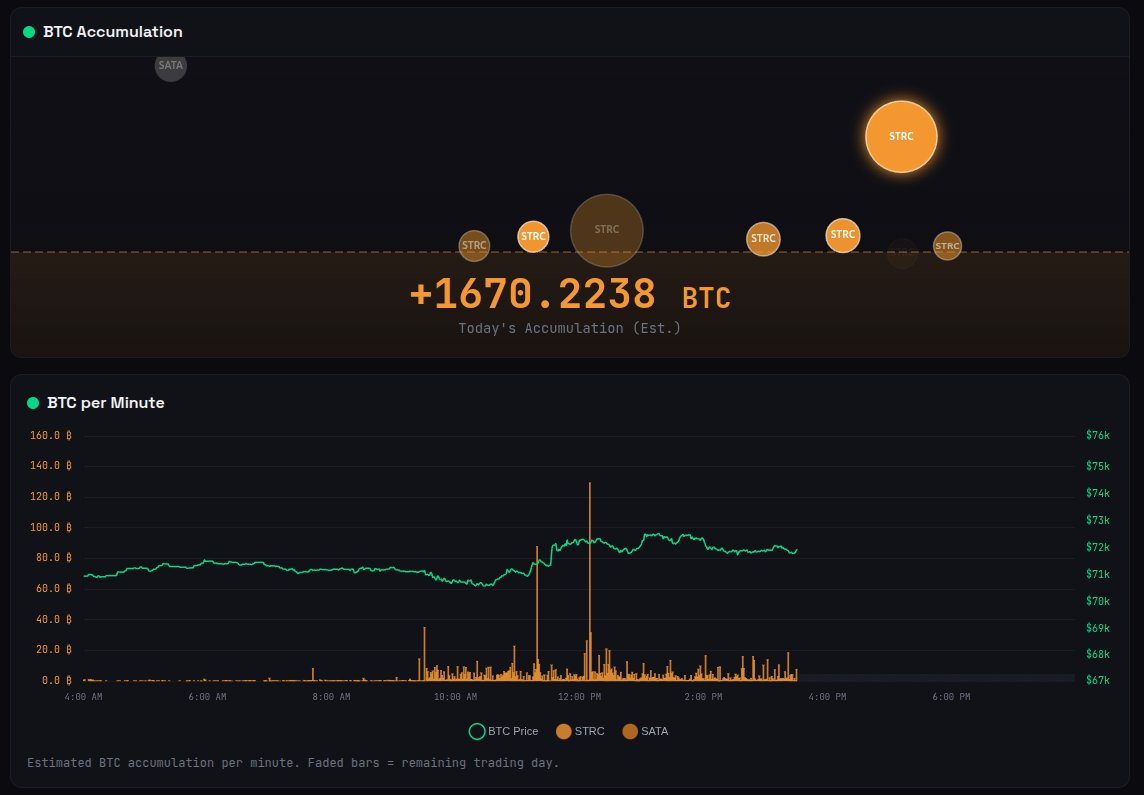This screenshot has width=1144, height=795.
Task: Click the 4:00 PM x-axis label
Action: pos(827,697)
